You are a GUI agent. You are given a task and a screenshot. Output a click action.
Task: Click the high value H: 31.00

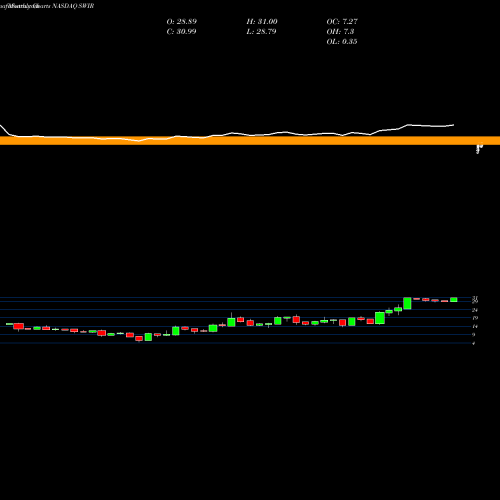pyautogui.click(x=262, y=22)
